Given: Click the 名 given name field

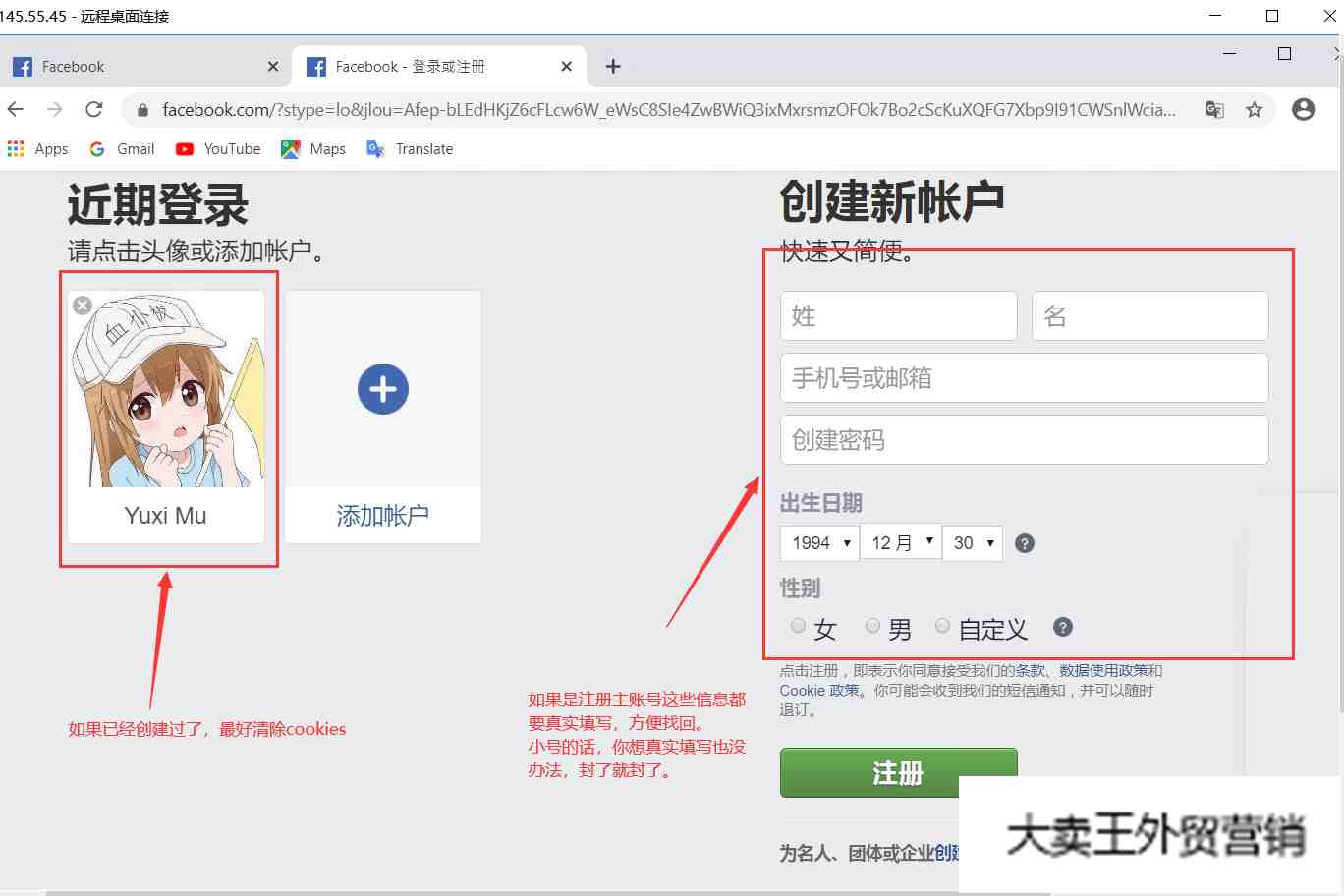Looking at the screenshot, I should click(x=1150, y=315).
